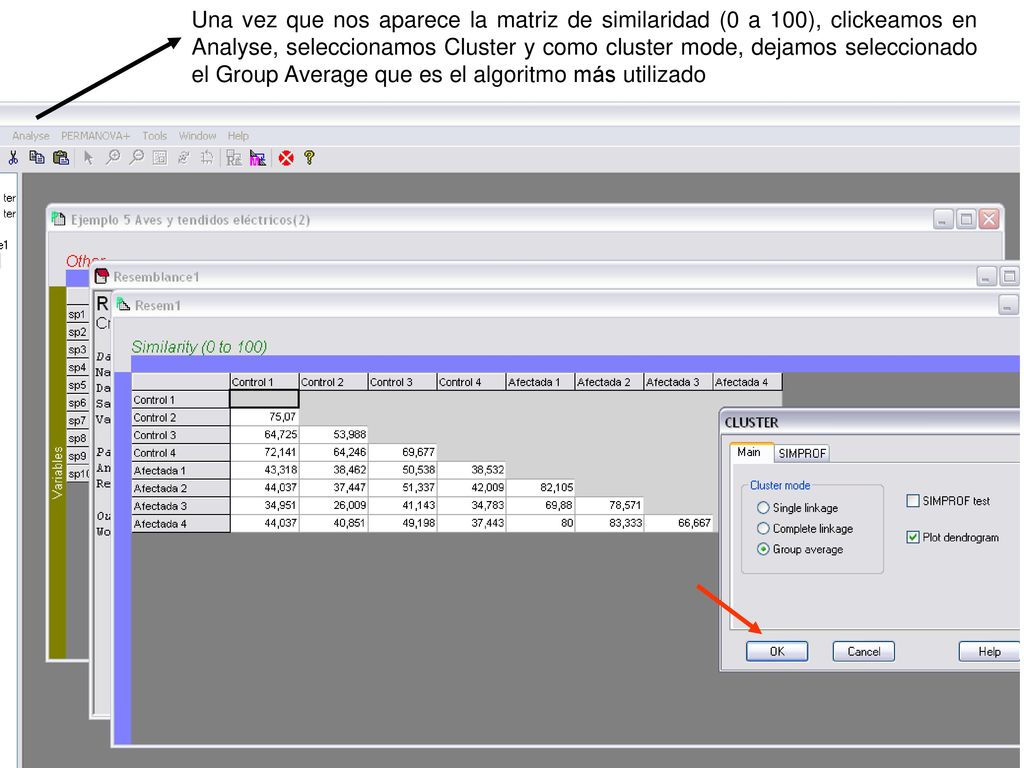Open the Help menu
1024x768 pixels.
point(238,136)
